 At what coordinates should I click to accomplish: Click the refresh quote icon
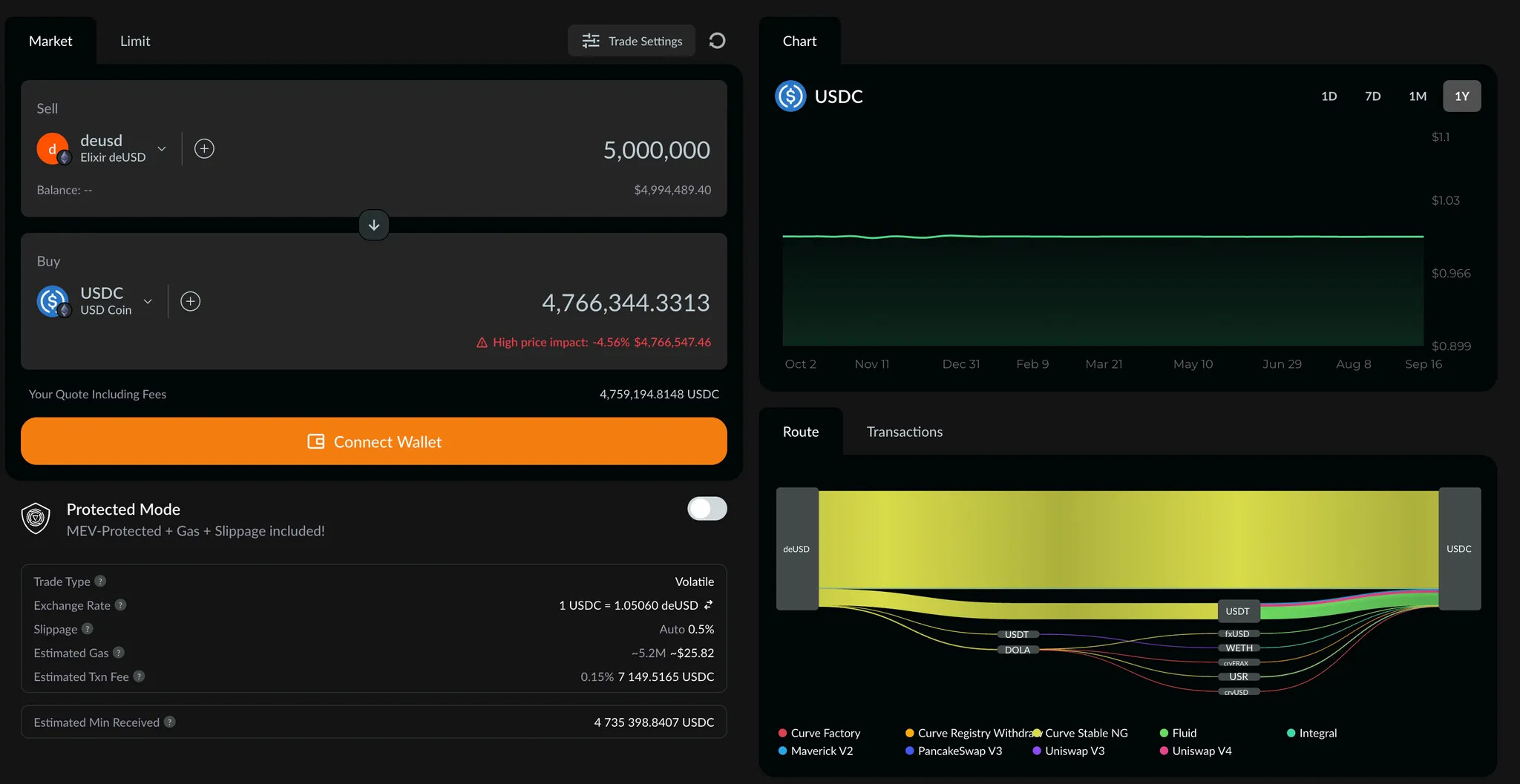click(716, 41)
